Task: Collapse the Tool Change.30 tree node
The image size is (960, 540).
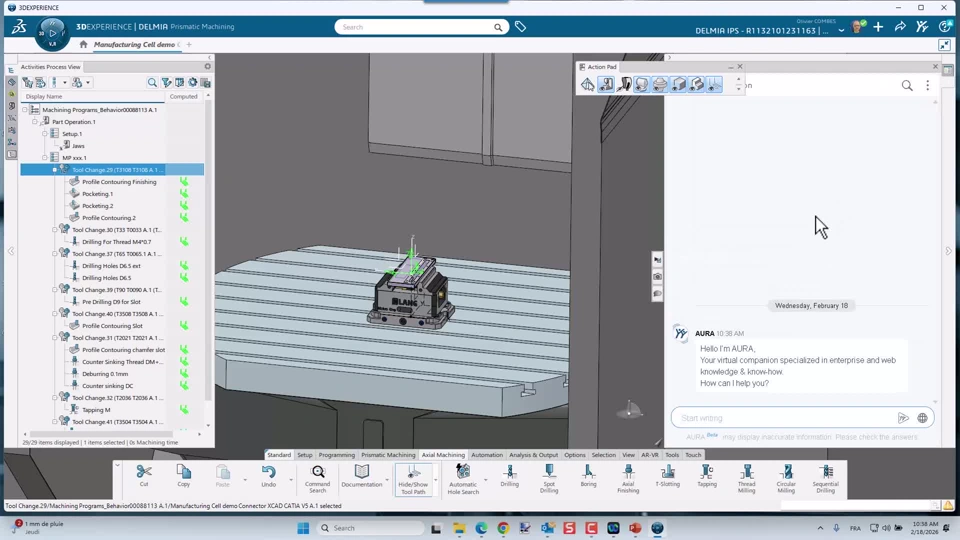Action: (x=54, y=230)
